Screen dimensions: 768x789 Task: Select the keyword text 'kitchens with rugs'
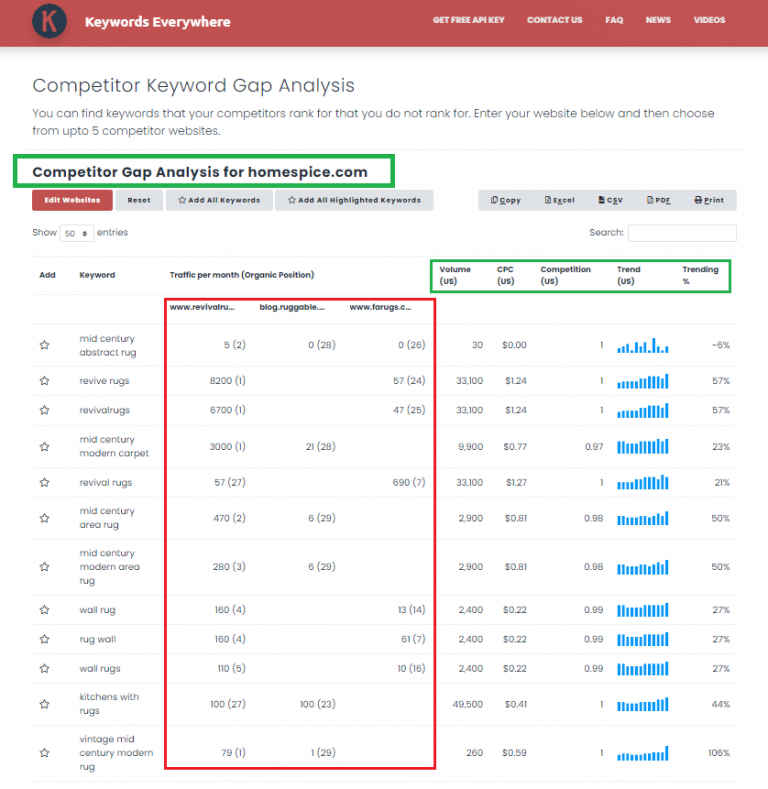tap(109, 704)
